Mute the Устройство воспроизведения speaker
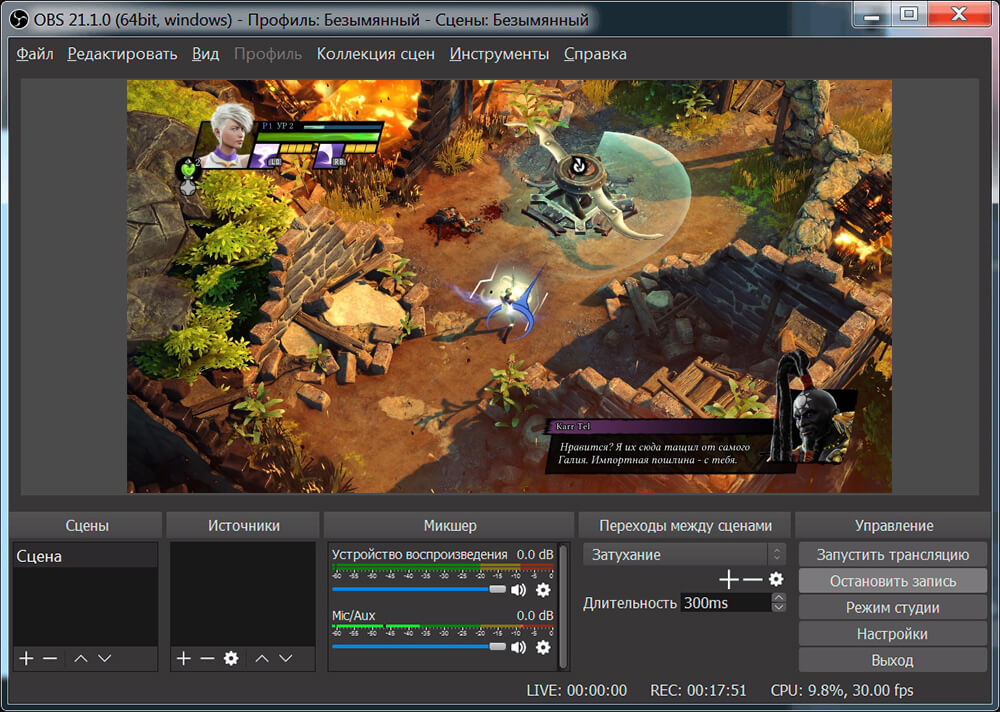This screenshot has width=1000, height=712. click(518, 590)
